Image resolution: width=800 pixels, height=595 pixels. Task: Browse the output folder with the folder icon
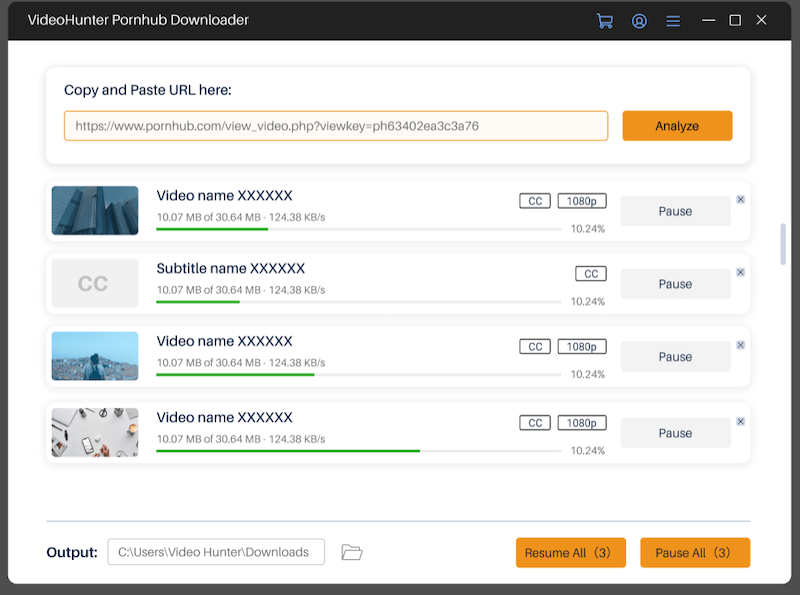[352, 552]
